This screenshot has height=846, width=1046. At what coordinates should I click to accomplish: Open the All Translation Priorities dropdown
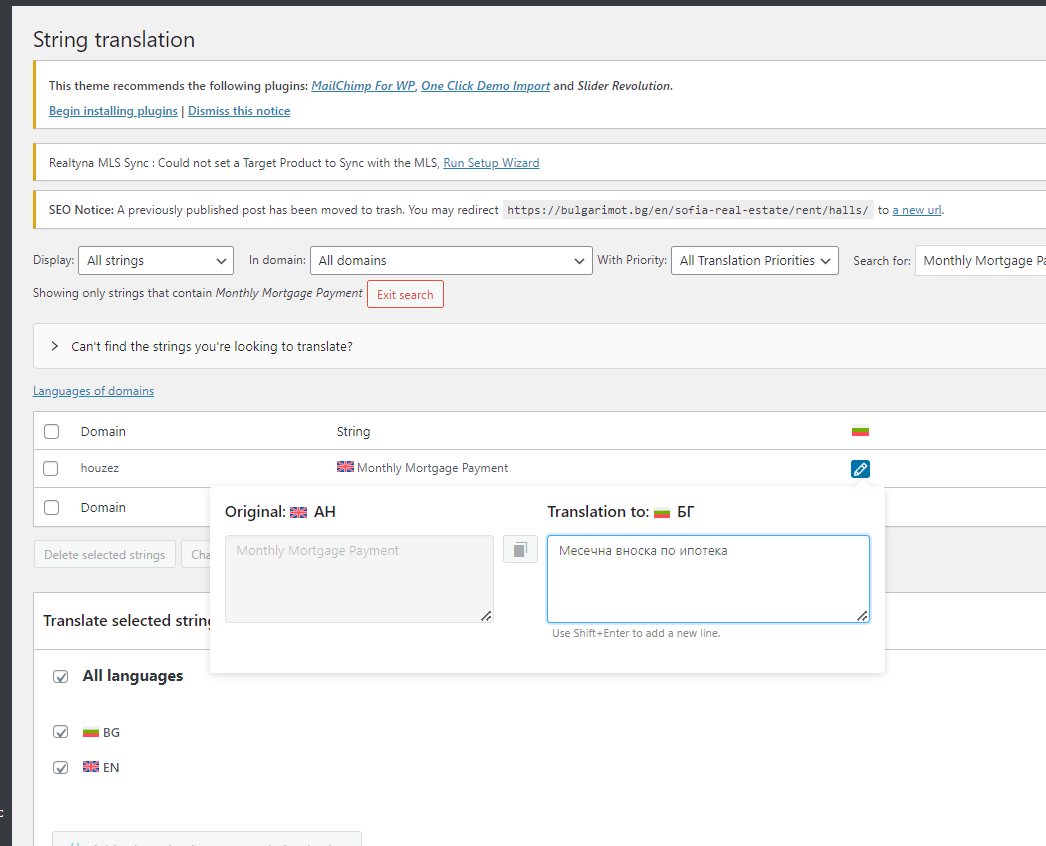(x=755, y=261)
